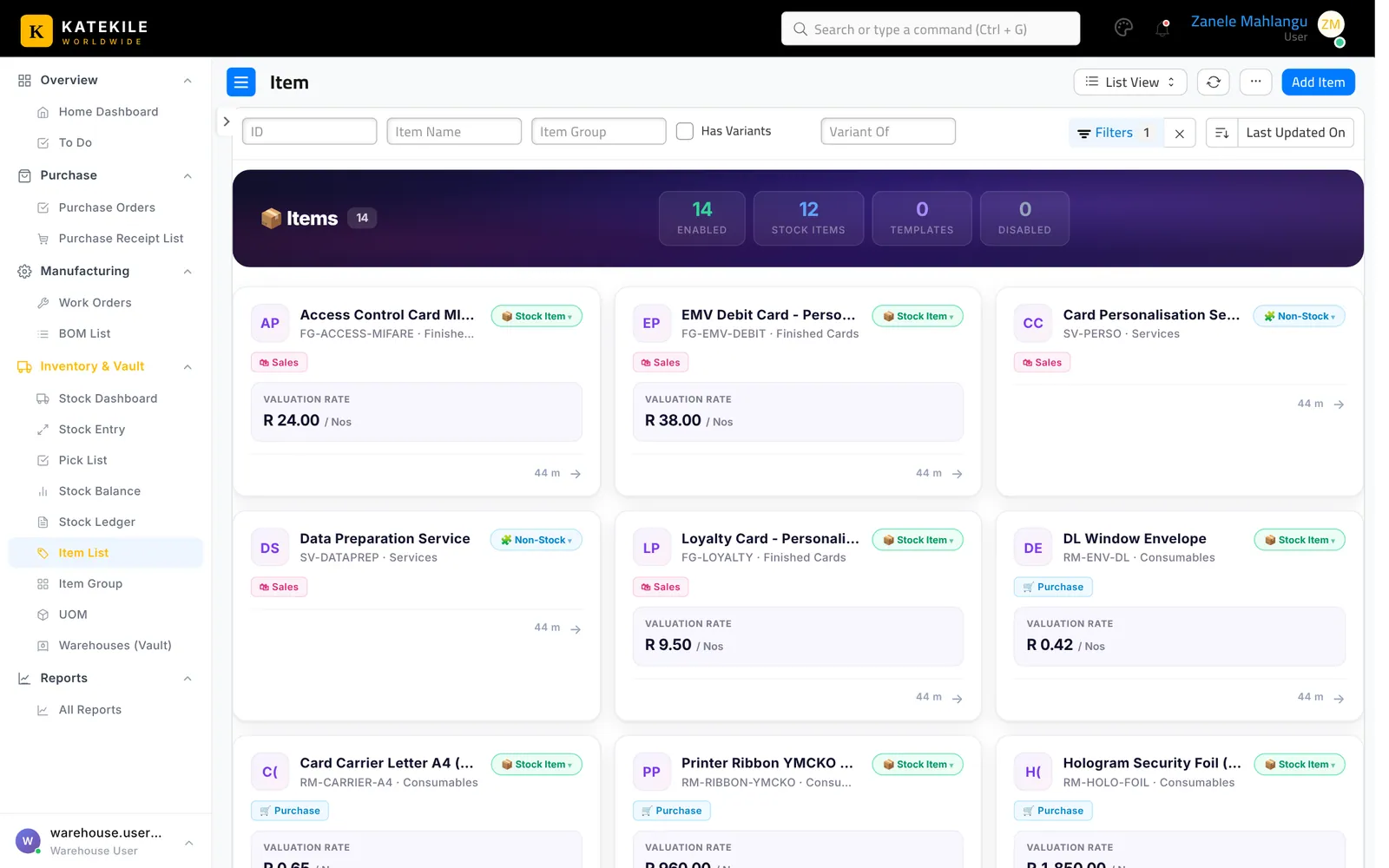Collapse the Overview section
1389x868 pixels.
(188, 81)
